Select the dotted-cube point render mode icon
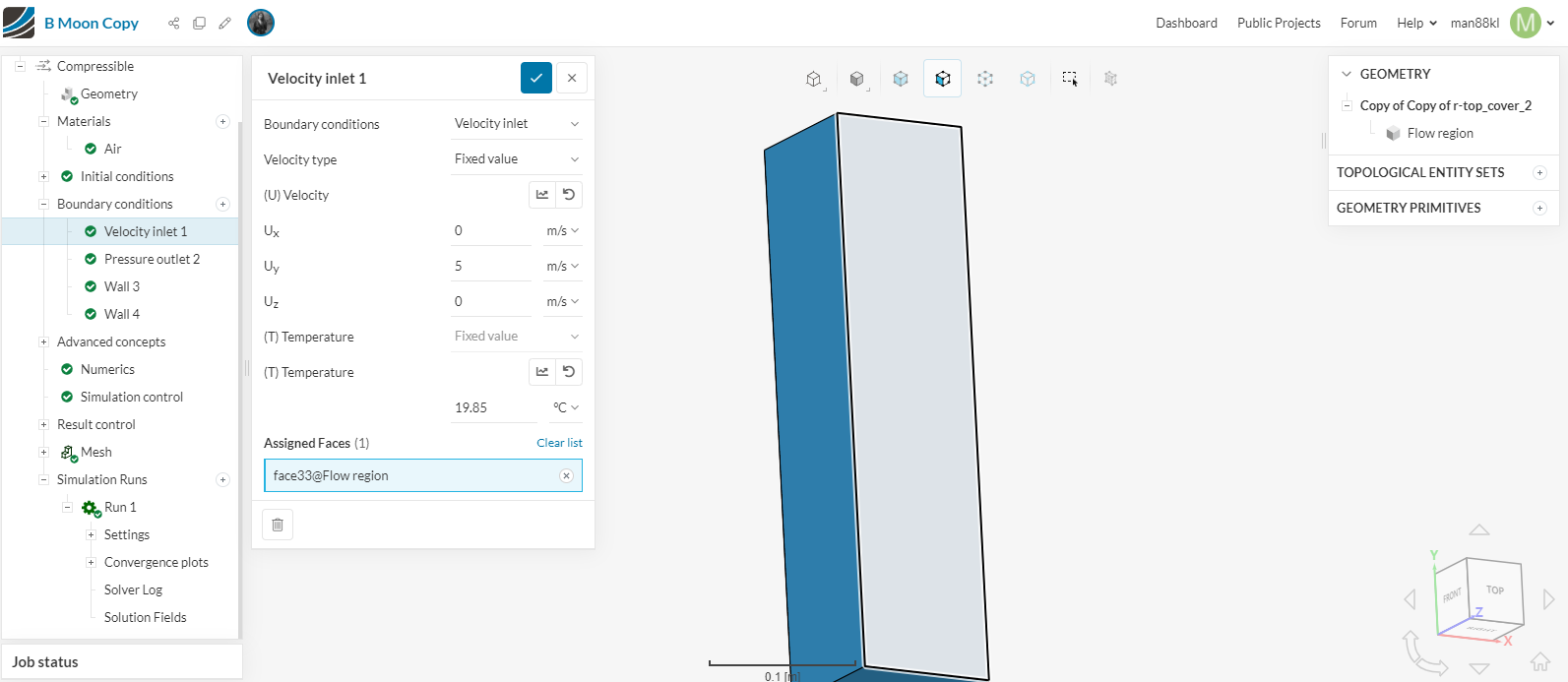The height and width of the screenshot is (682, 1568). pos(985,79)
